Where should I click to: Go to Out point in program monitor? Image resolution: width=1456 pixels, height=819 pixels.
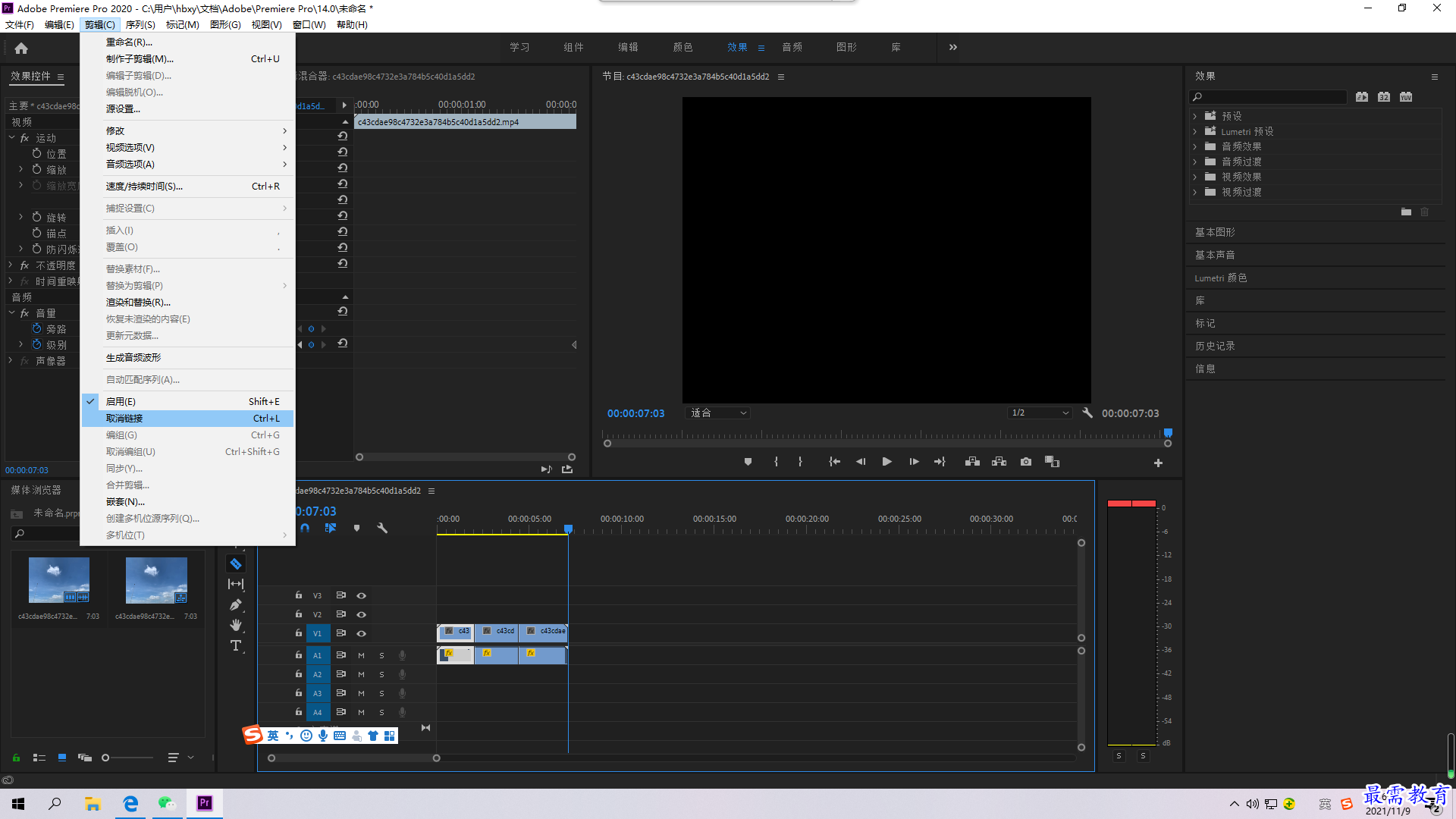point(940,461)
